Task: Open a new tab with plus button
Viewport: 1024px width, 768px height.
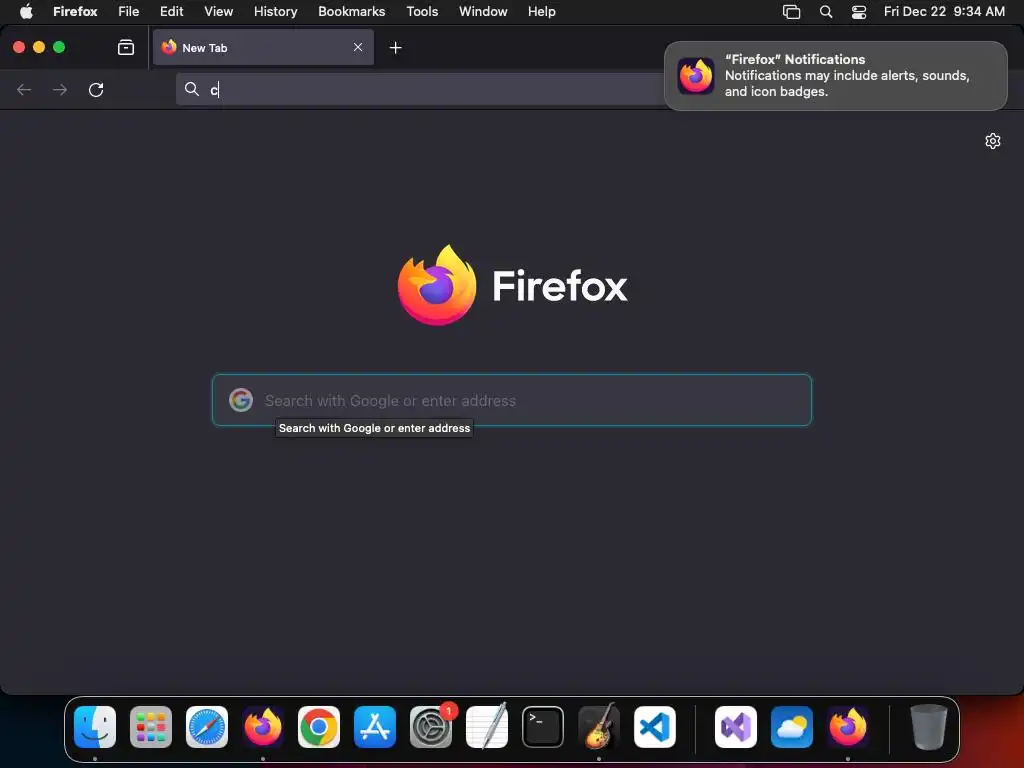Action: coord(395,48)
